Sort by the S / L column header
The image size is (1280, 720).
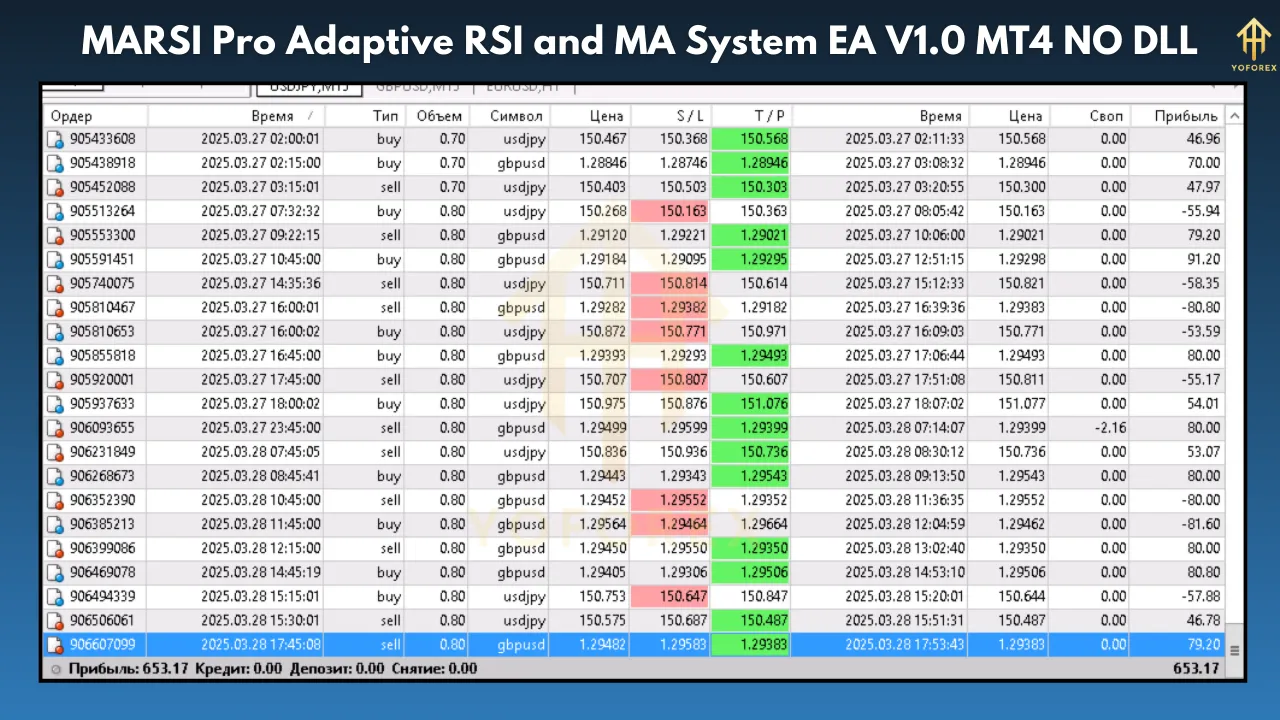(x=670, y=116)
